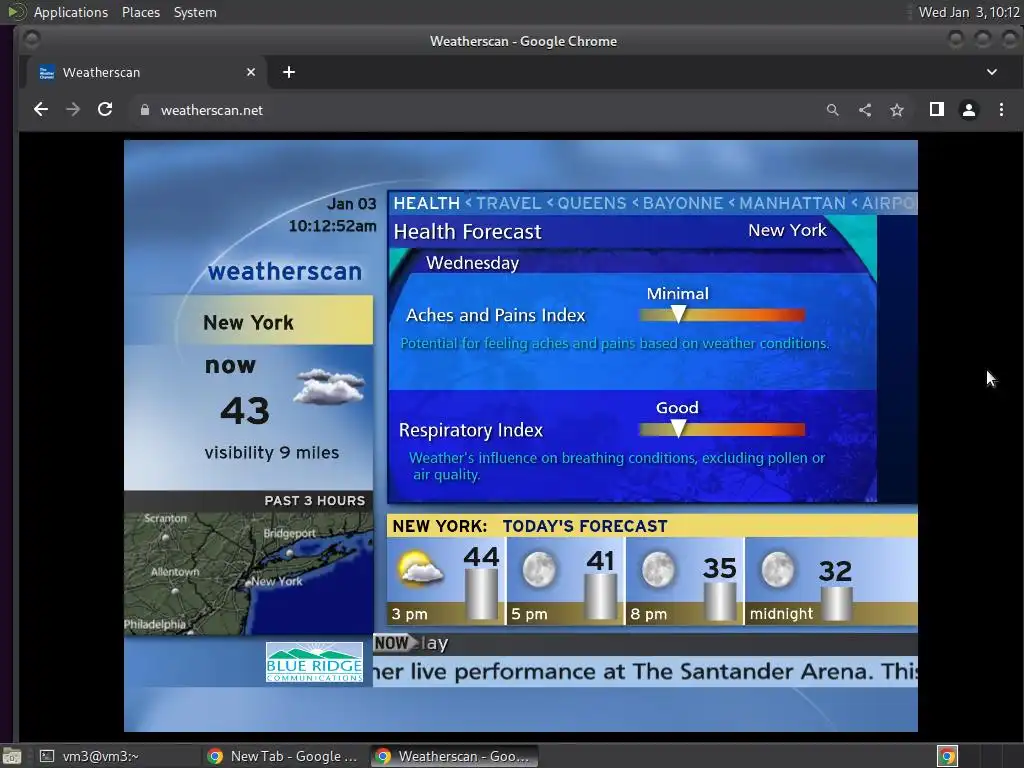Select the HEALTH segment in the lineup bar
The height and width of the screenshot is (768, 1024).
pos(426,203)
